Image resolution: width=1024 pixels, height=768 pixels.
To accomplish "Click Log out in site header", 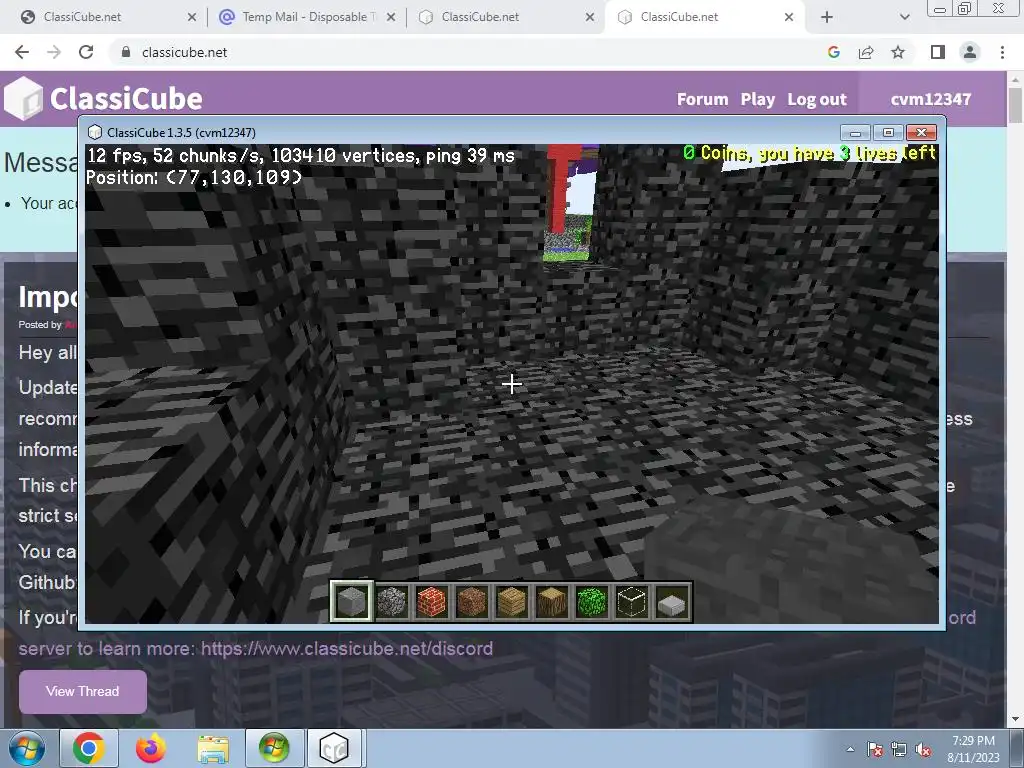I will click(x=817, y=99).
